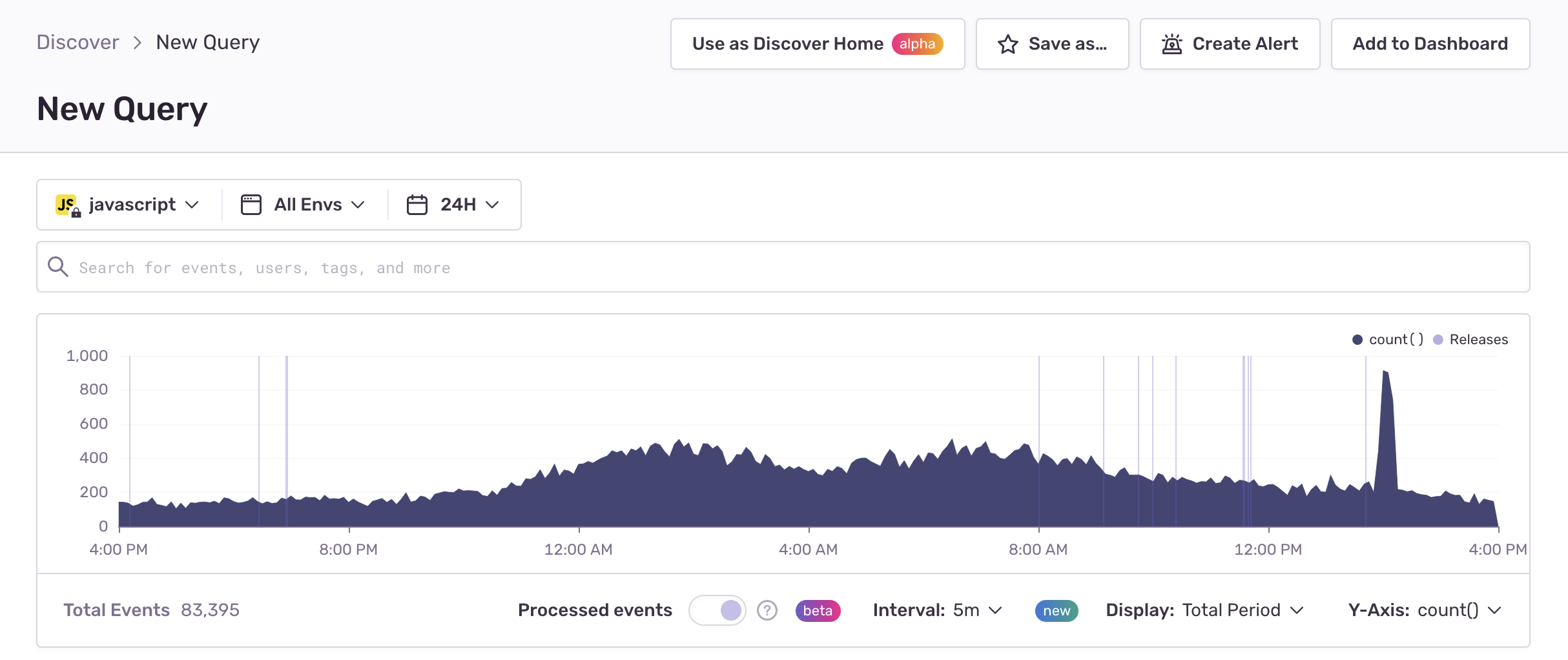Image resolution: width=1568 pixels, height=660 pixels.
Task: Go to the Discover breadcrumb link
Action: (77, 43)
